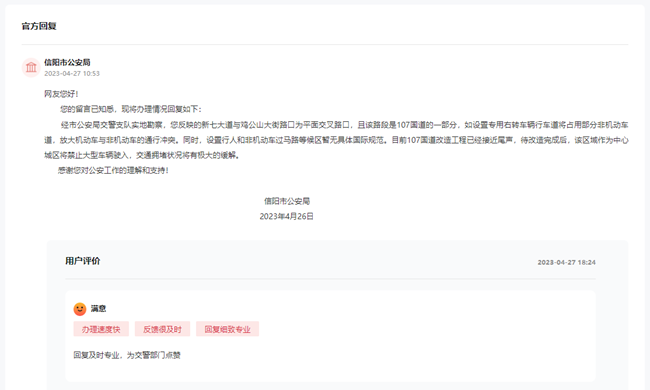Click the line starting 城区将禁止大型车辆驶入
This screenshot has width=650, height=390.
point(142,155)
